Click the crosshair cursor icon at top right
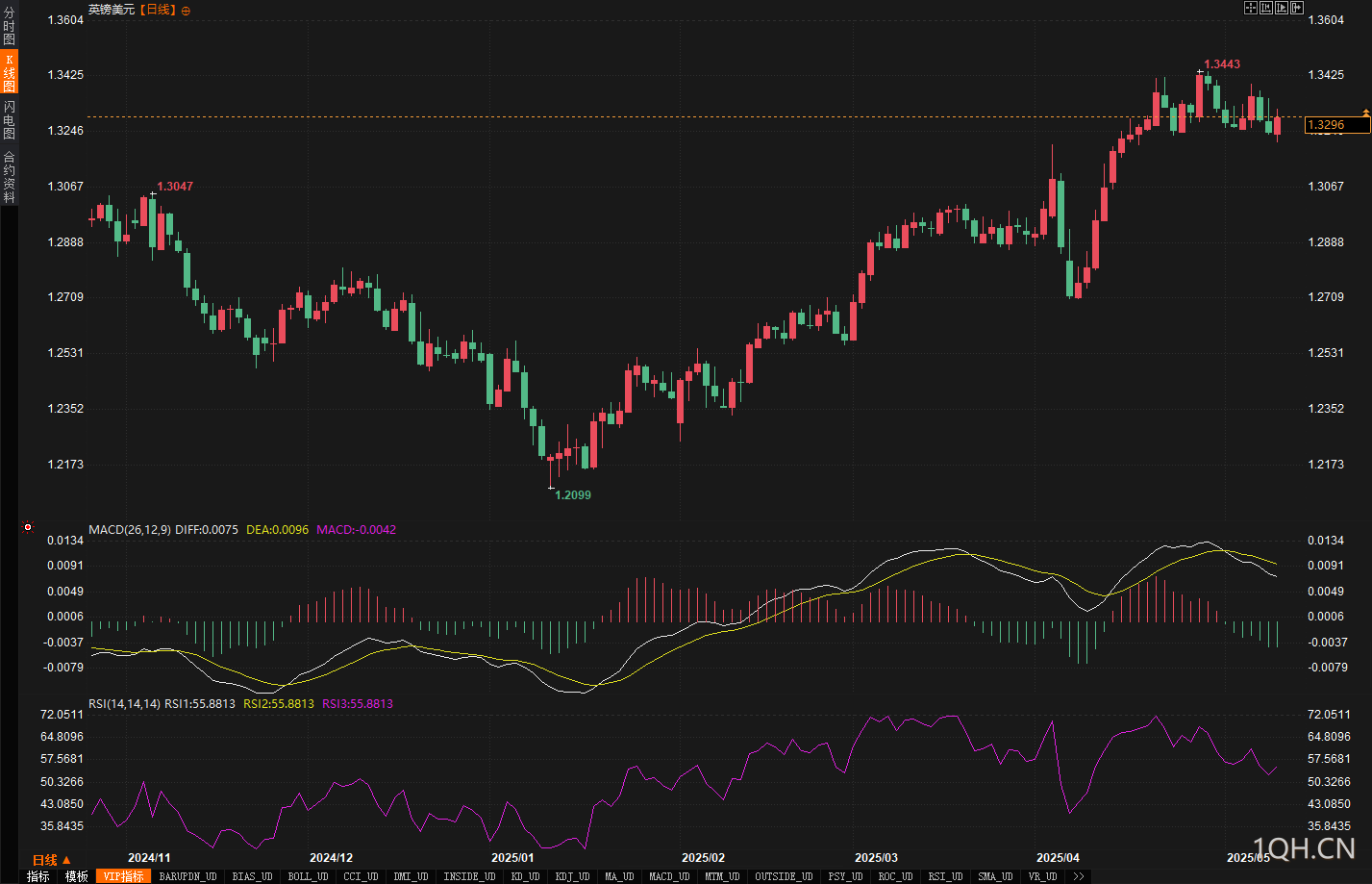Image resolution: width=1372 pixels, height=884 pixels. 1251,8
